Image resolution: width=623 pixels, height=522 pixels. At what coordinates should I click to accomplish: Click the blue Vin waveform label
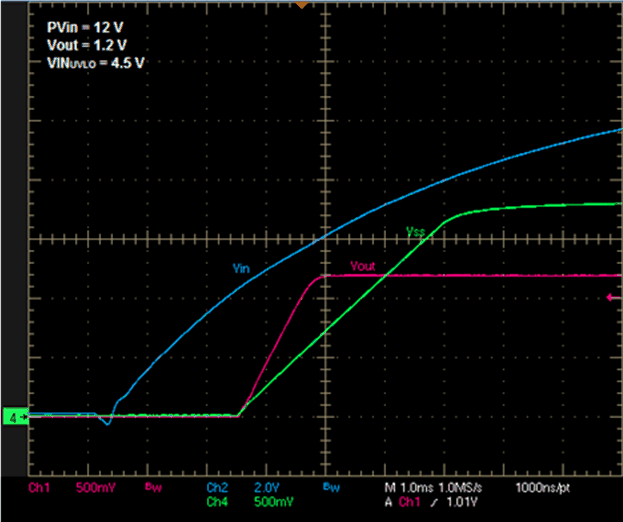click(241, 268)
